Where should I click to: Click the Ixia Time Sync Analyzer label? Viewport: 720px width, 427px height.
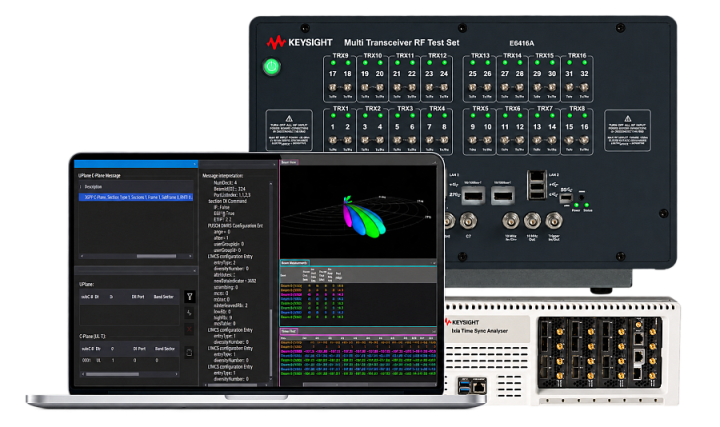click(479, 331)
